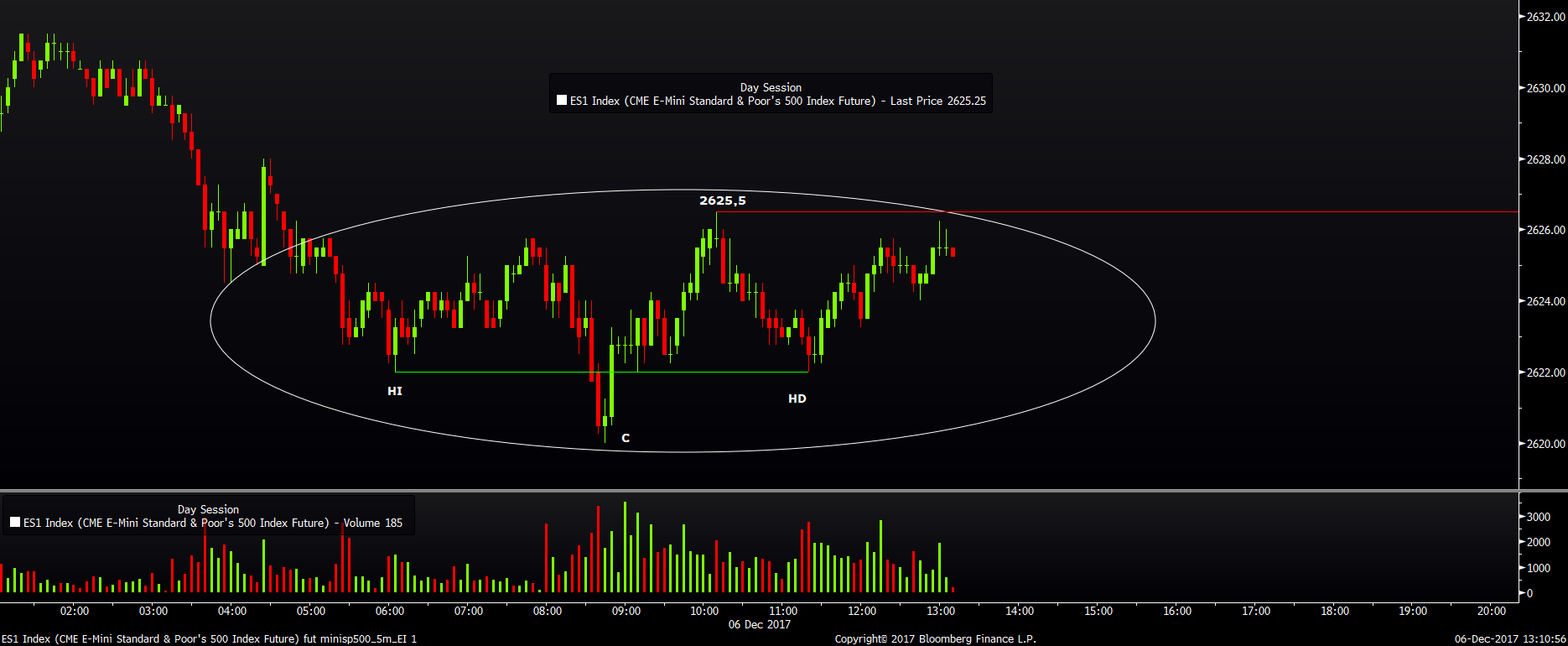
Task: Click the 2620.00 price axis label
Action: [x=1545, y=444]
